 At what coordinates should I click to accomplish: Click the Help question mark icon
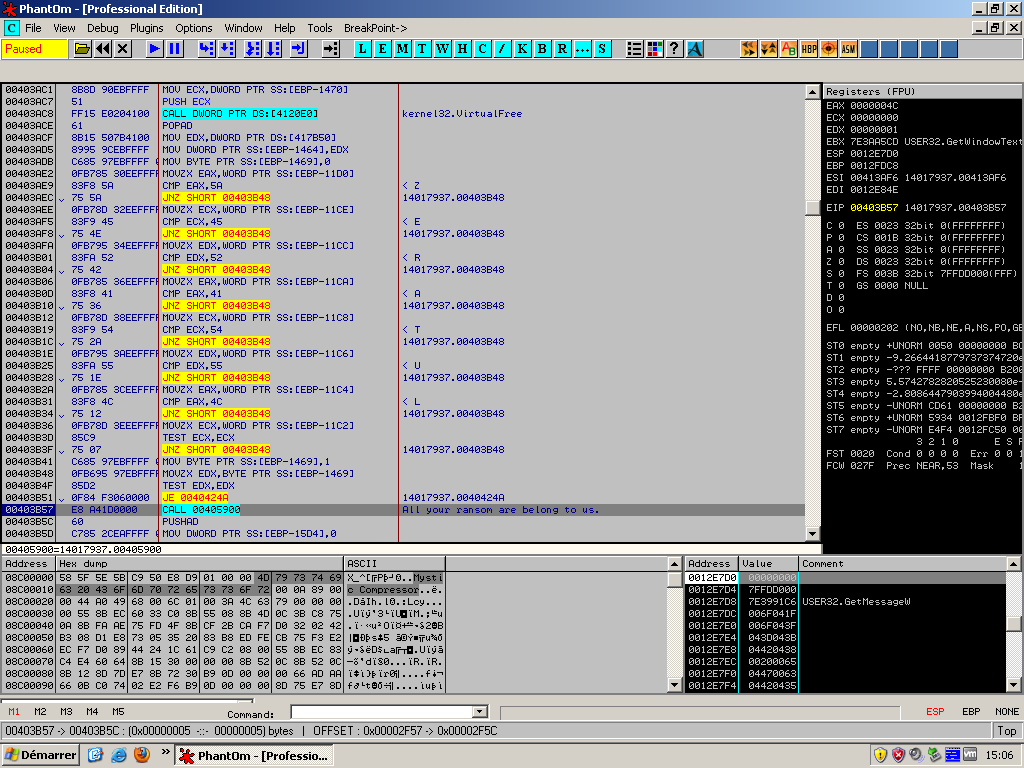pyautogui.click(x=675, y=49)
